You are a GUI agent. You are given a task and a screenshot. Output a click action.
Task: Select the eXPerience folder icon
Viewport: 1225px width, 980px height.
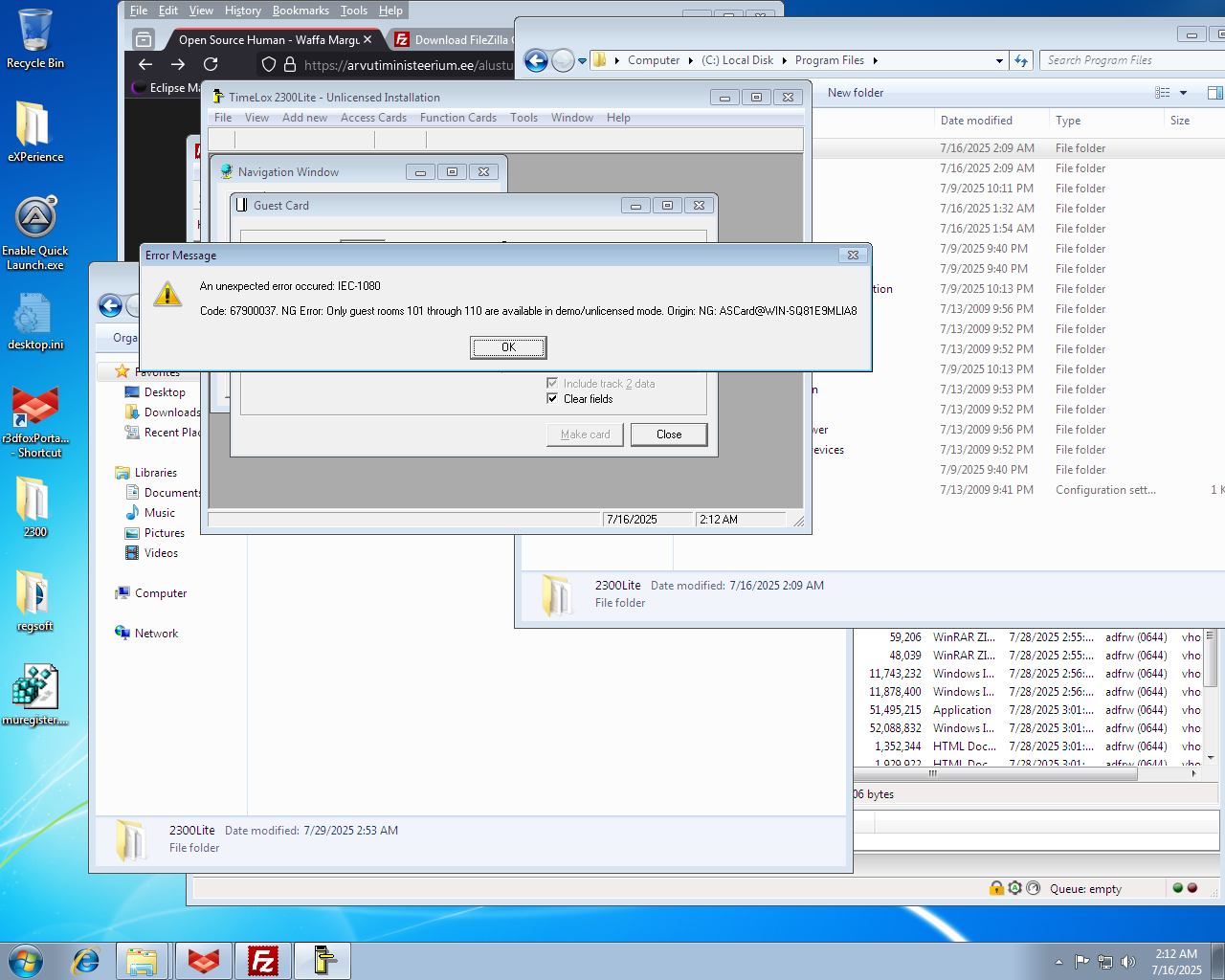(35, 131)
